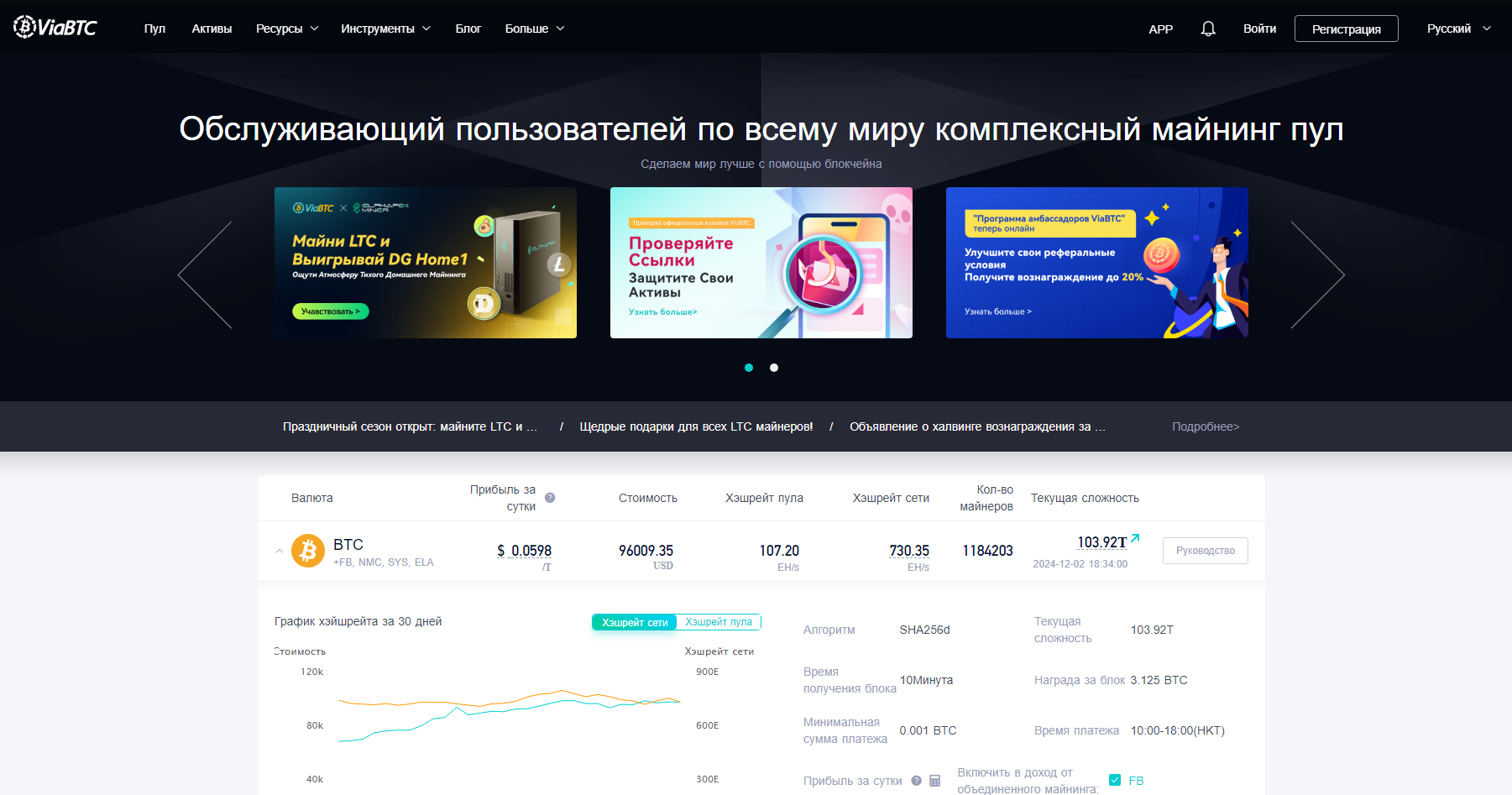Click the next carousel arrow
Image resolution: width=1512 pixels, height=795 pixels.
1317,275
